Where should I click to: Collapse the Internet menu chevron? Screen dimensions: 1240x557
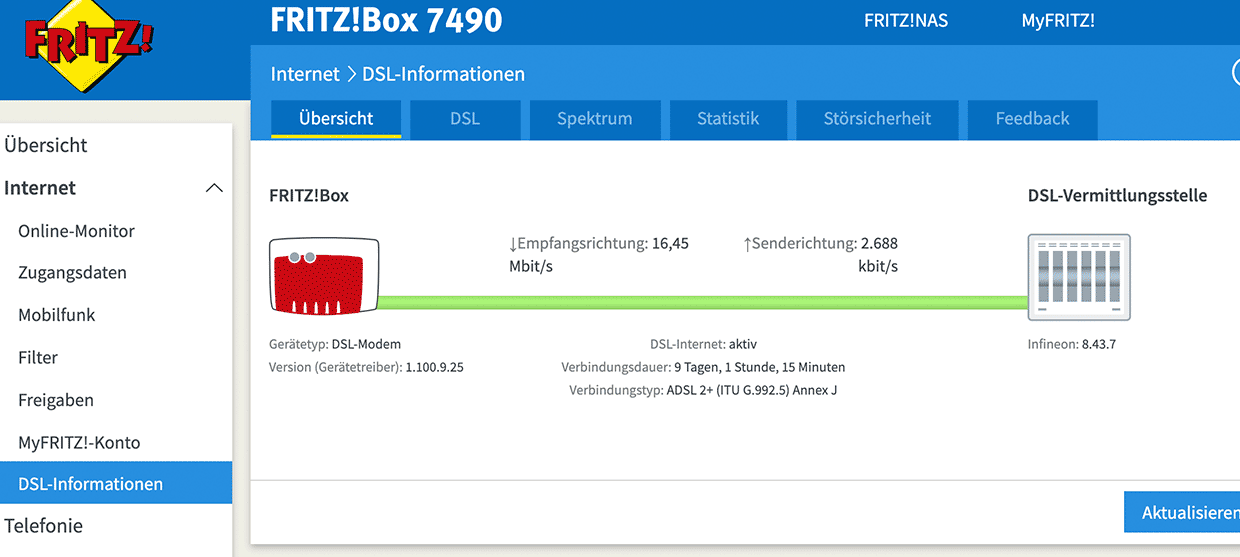click(214, 188)
